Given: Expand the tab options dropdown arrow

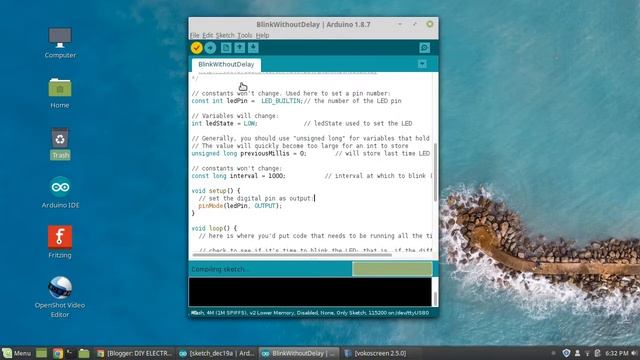Looking at the screenshot, I should [x=422, y=64].
